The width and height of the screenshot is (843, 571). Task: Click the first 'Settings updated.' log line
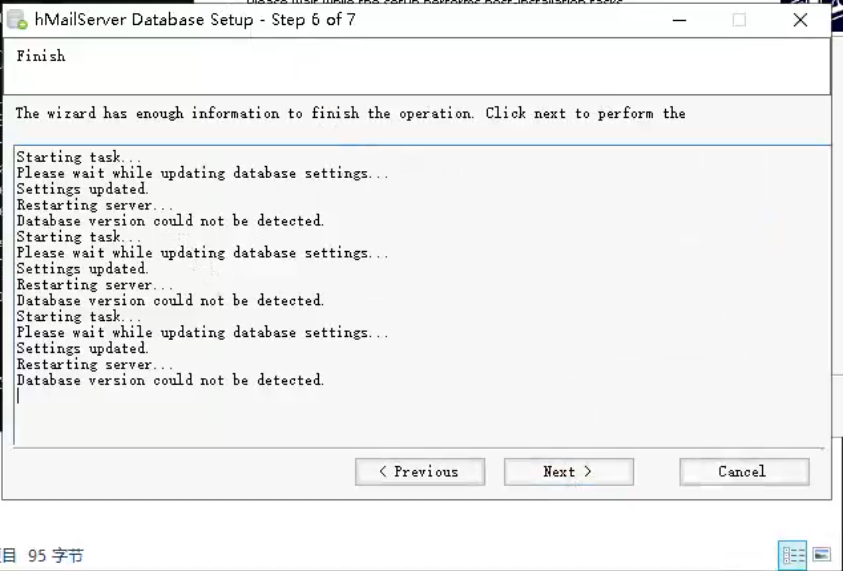[x=82, y=189]
